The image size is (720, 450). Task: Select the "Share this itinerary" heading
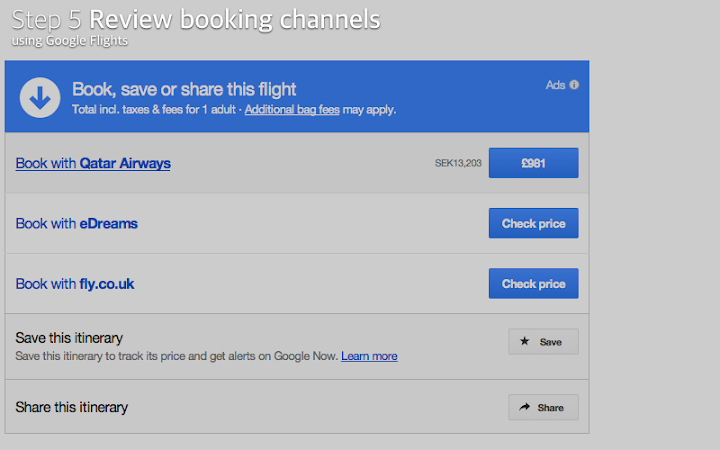72,407
